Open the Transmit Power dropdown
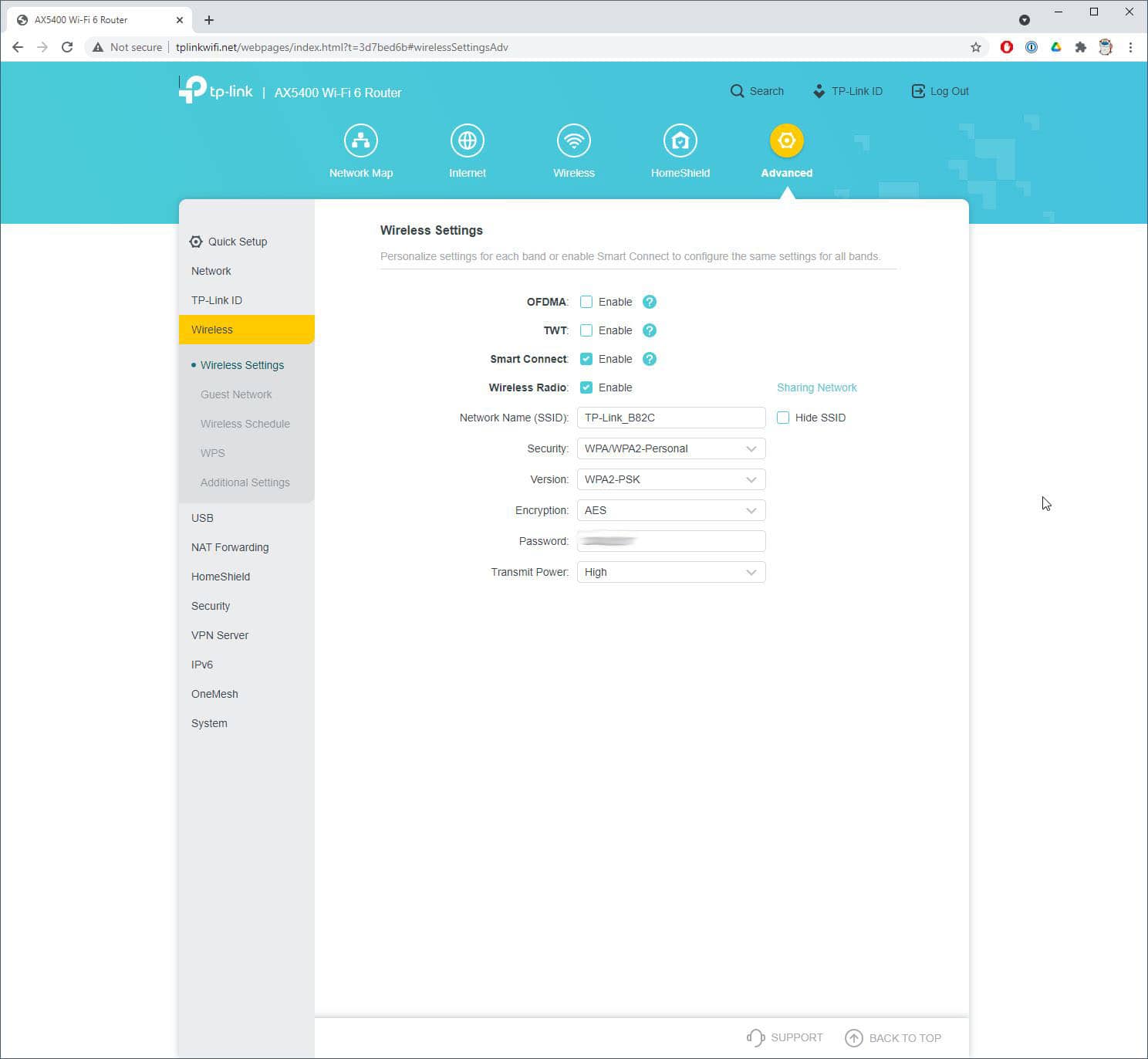The width and height of the screenshot is (1148, 1059). point(671,572)
